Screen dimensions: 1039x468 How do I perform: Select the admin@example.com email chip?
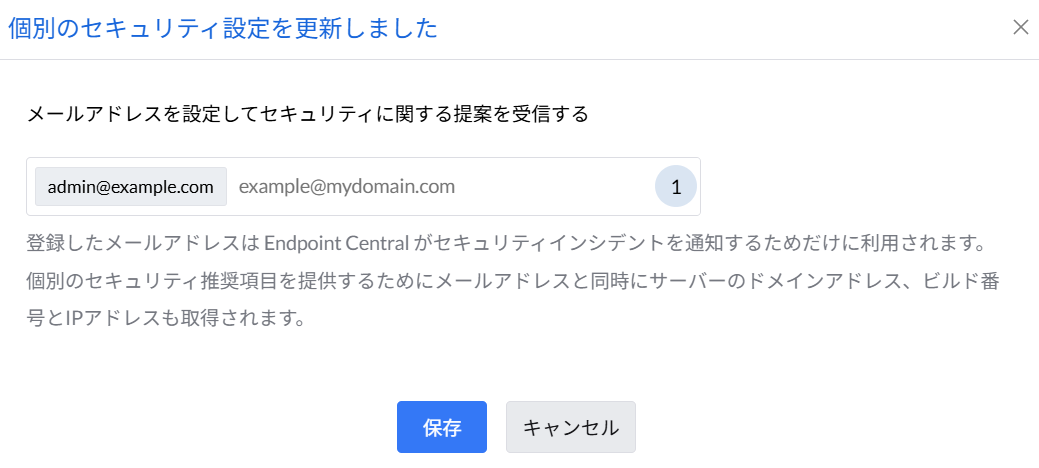(131, 186)
